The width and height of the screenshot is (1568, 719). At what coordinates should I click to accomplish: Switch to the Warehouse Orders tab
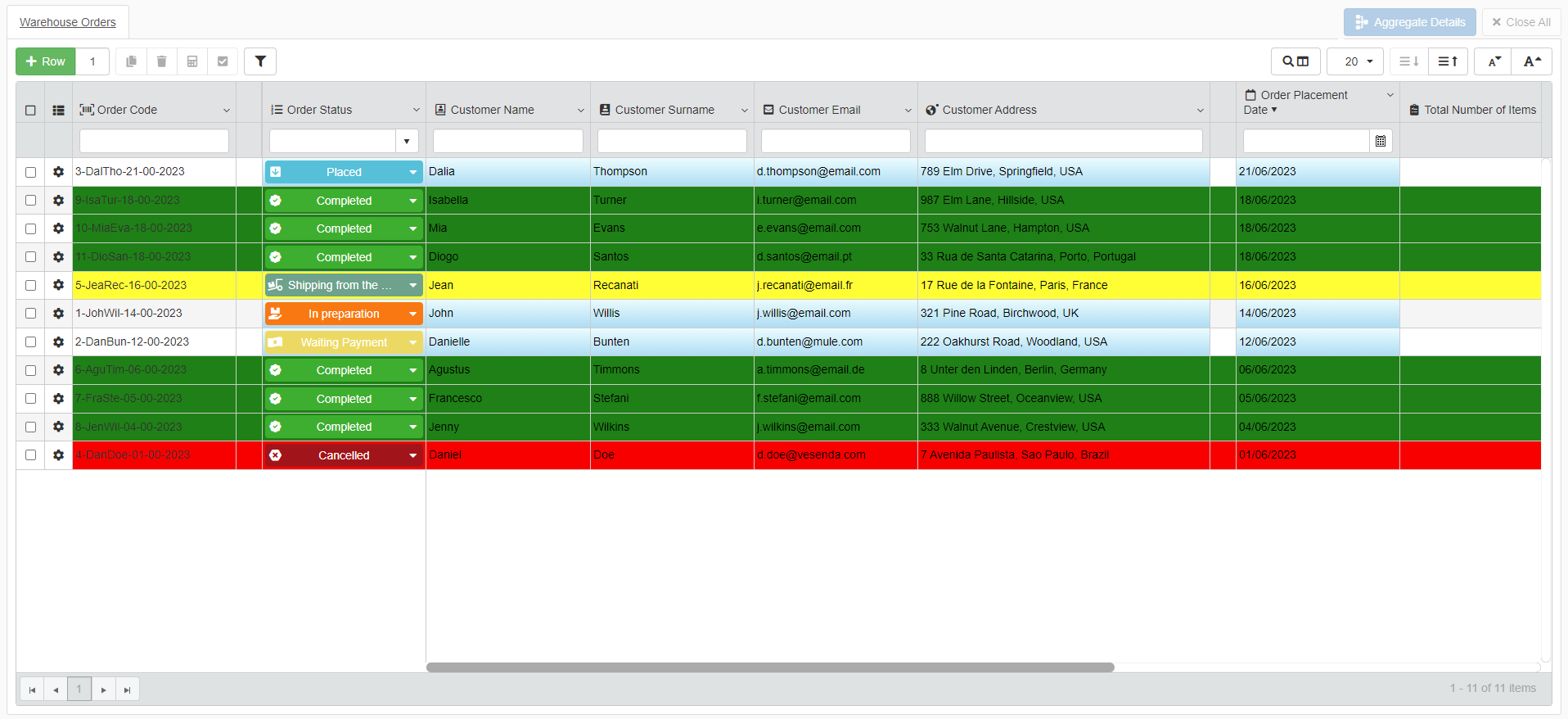tap(68, 22)
